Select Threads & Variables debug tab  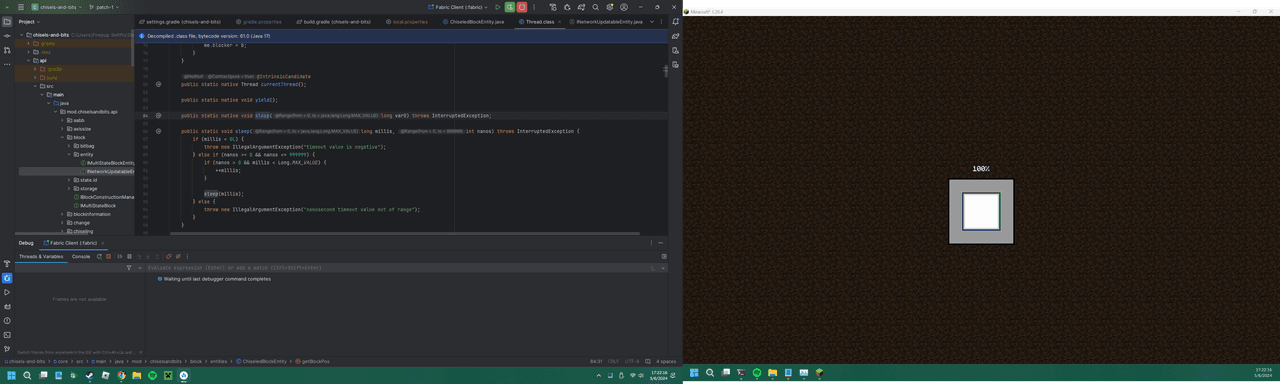point(41,256)
